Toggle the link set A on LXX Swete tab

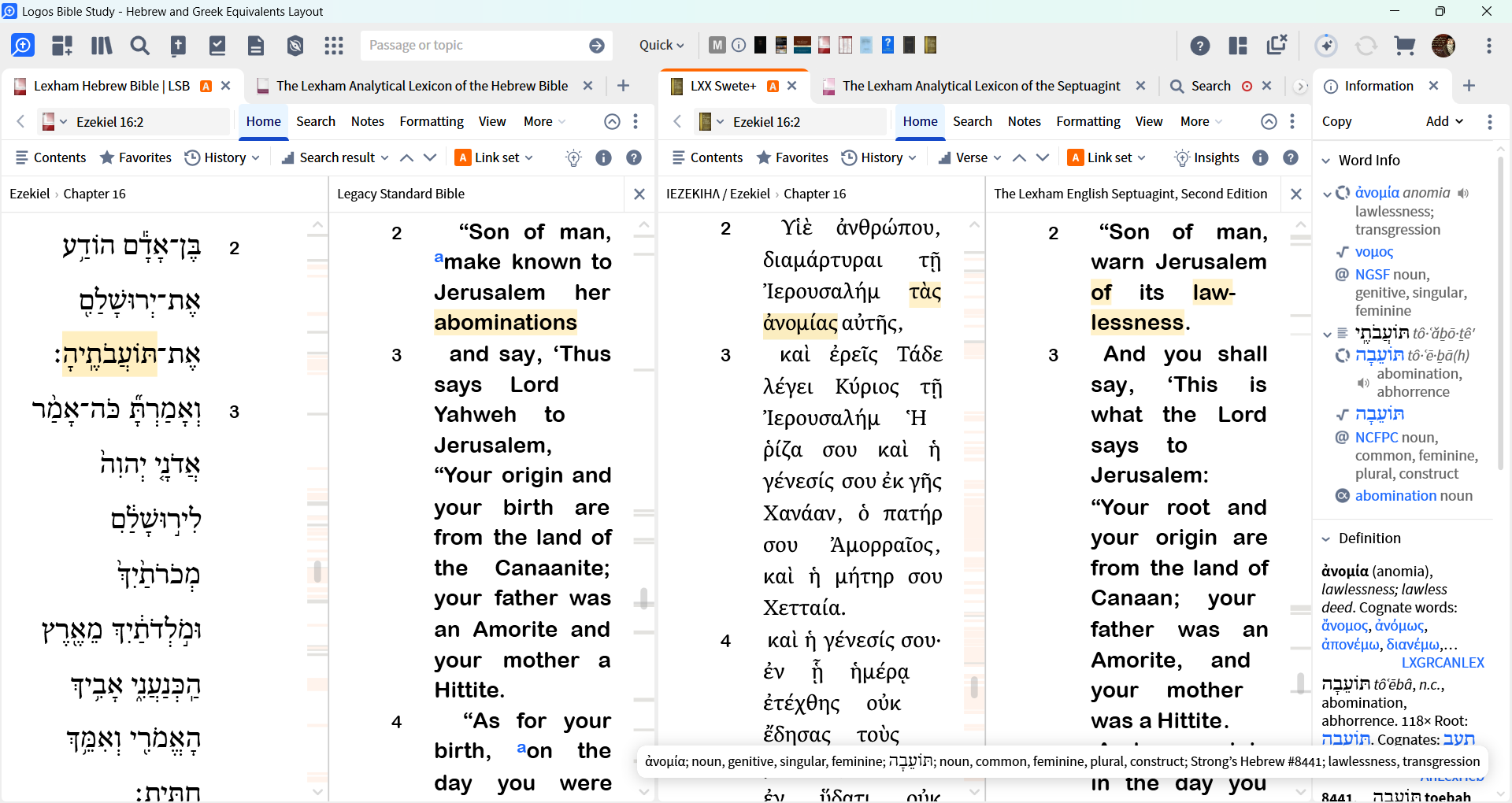tap(773, 86)
